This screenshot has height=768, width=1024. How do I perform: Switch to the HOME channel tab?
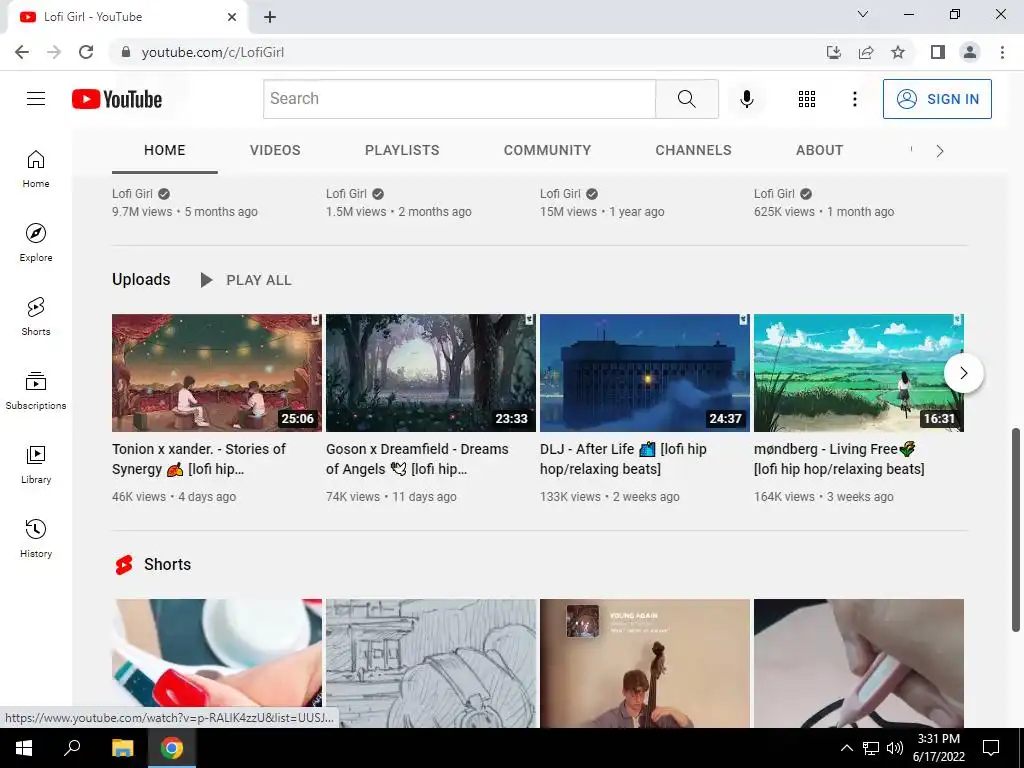point(165,151)
